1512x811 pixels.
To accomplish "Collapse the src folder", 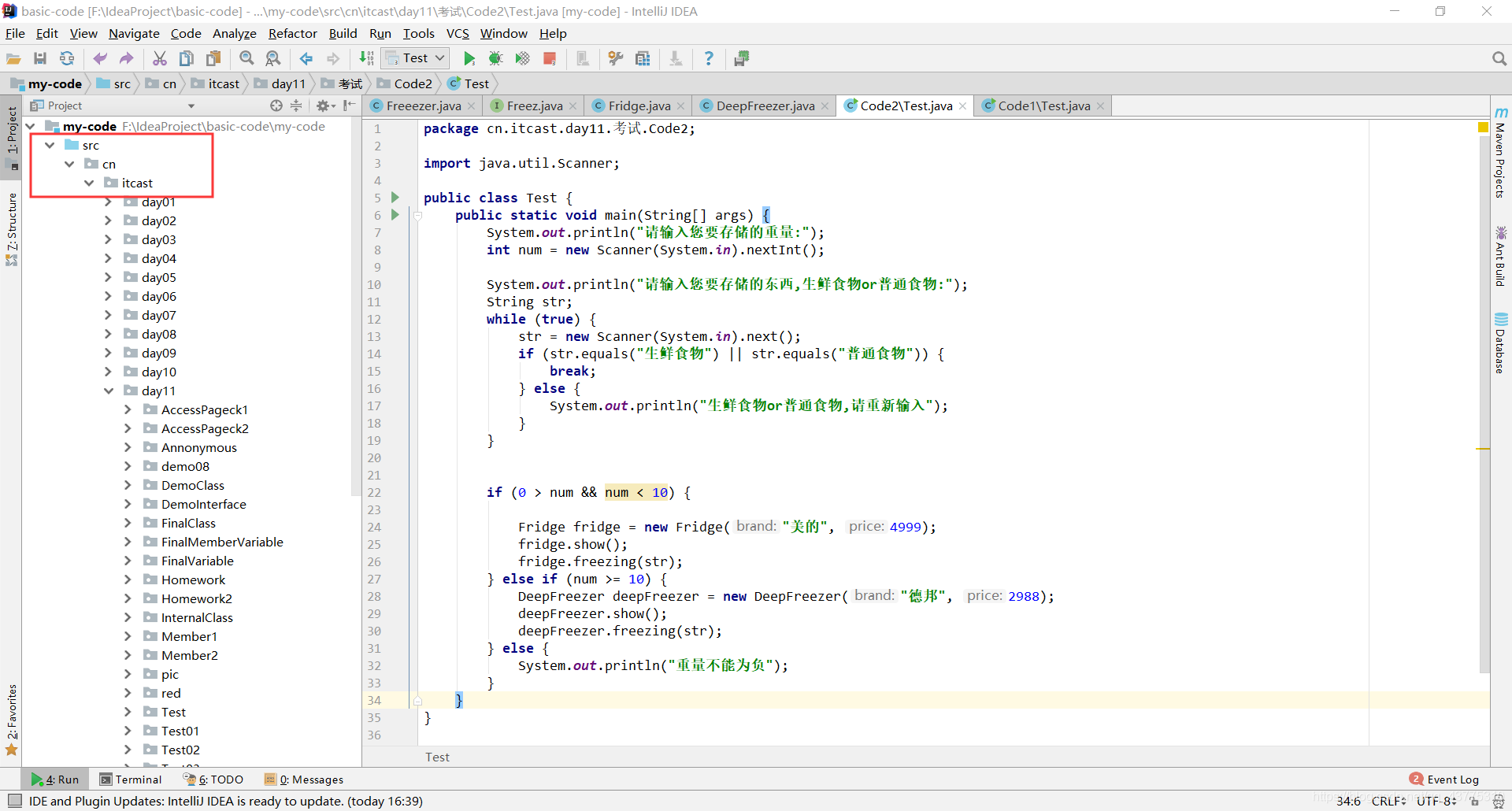I will [x=50, y=145].
